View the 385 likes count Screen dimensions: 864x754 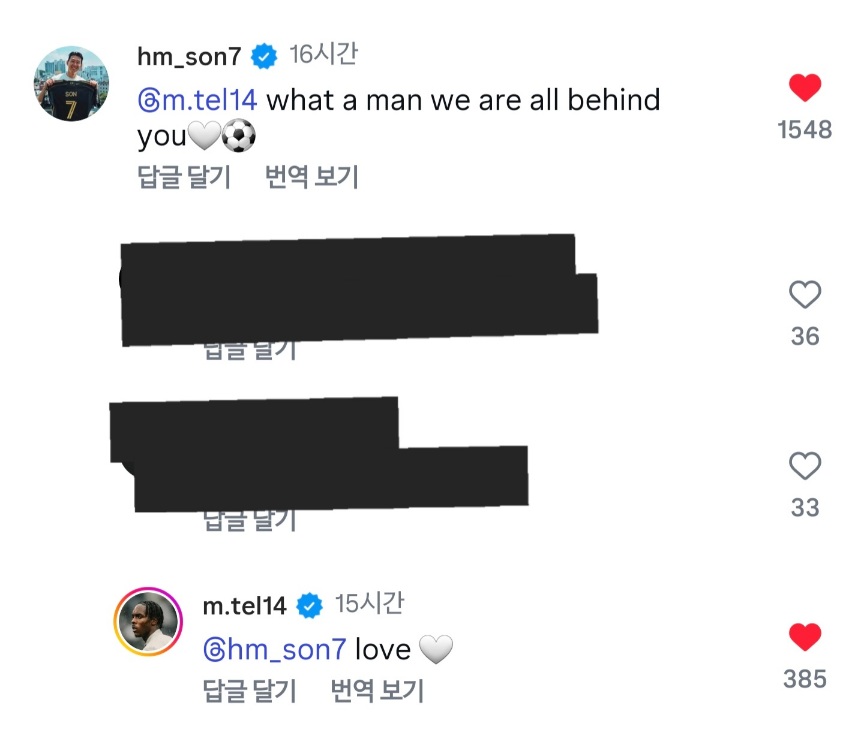coord(805,679)
